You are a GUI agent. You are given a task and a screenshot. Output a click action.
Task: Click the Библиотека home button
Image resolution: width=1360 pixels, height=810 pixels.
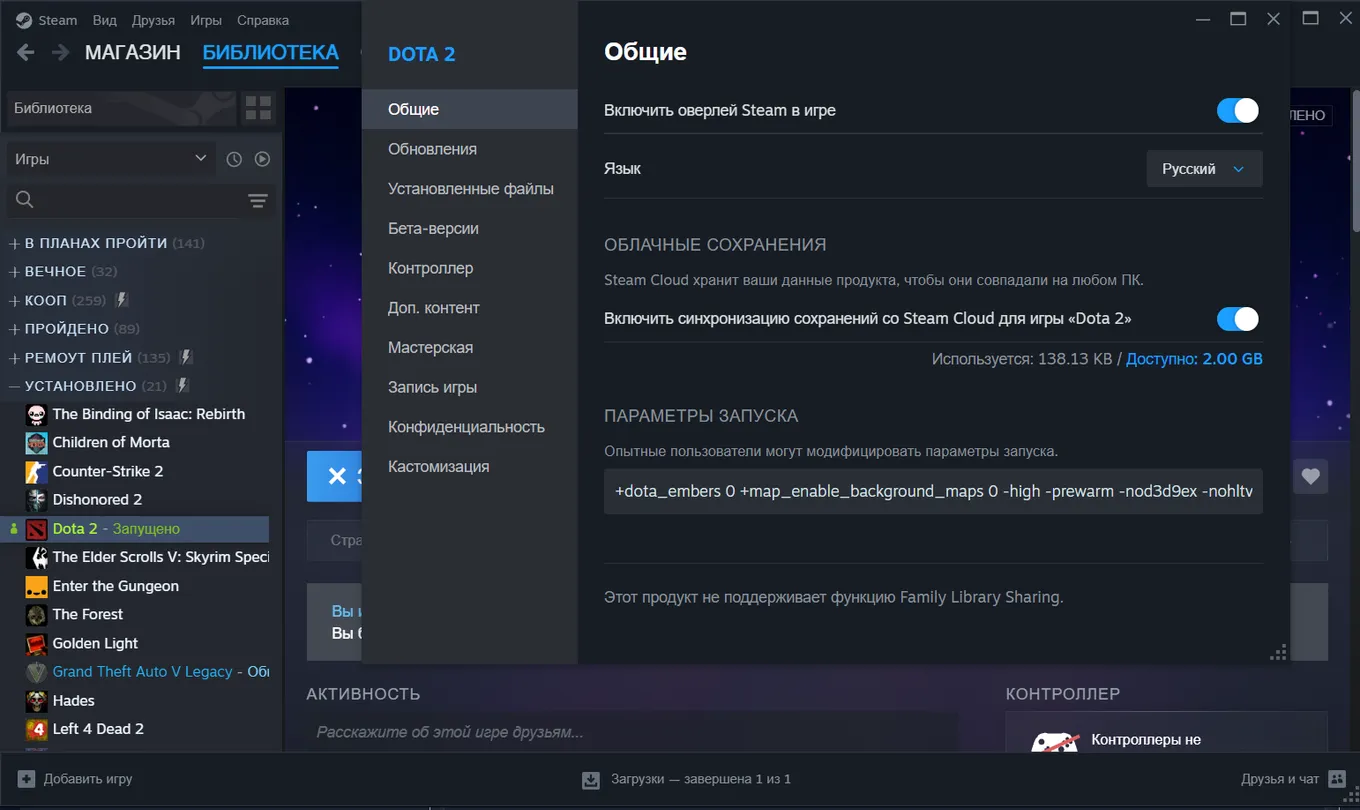pyautogui.click(x=121, y=108)
